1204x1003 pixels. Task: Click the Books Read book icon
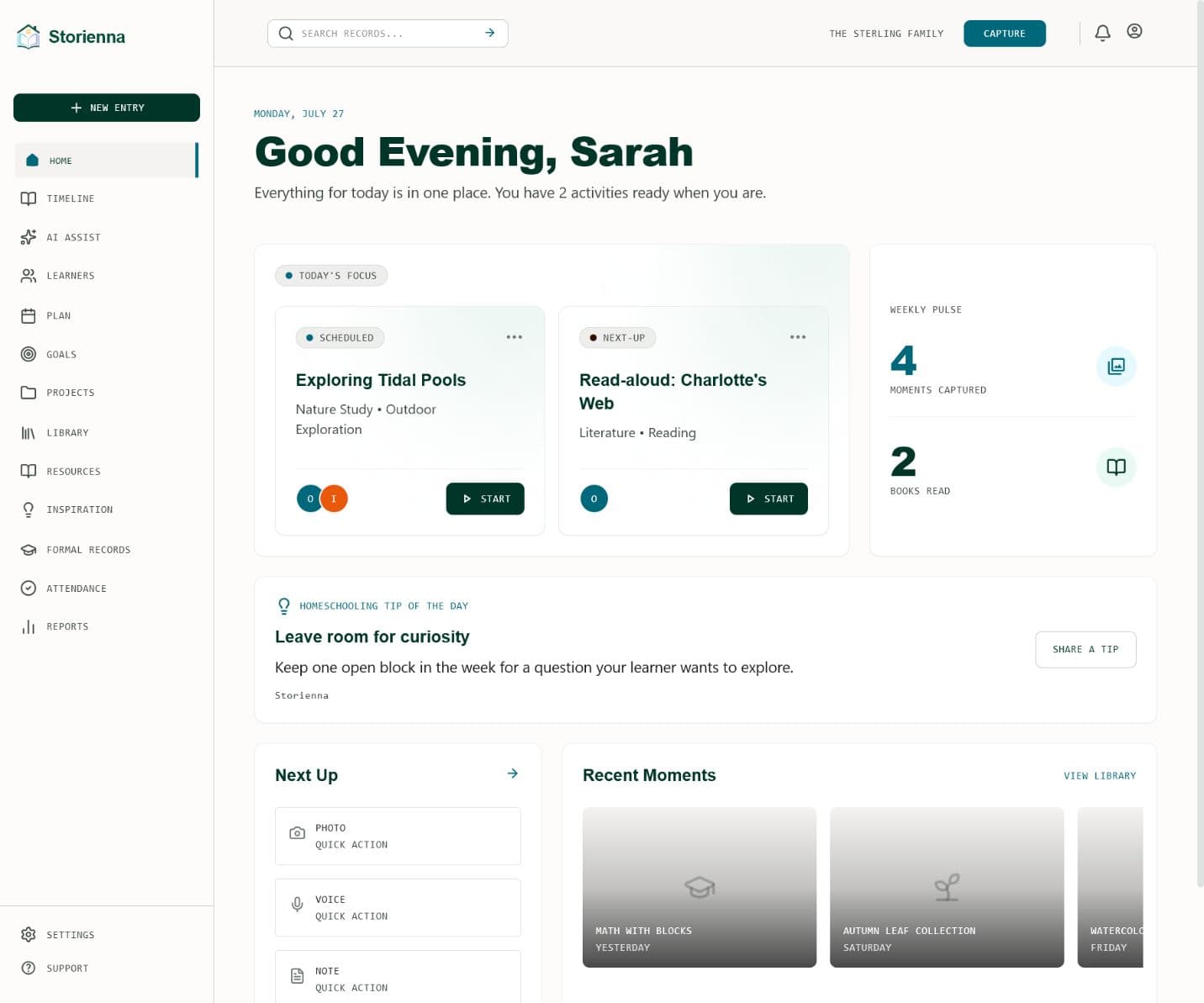point(1116,467)
